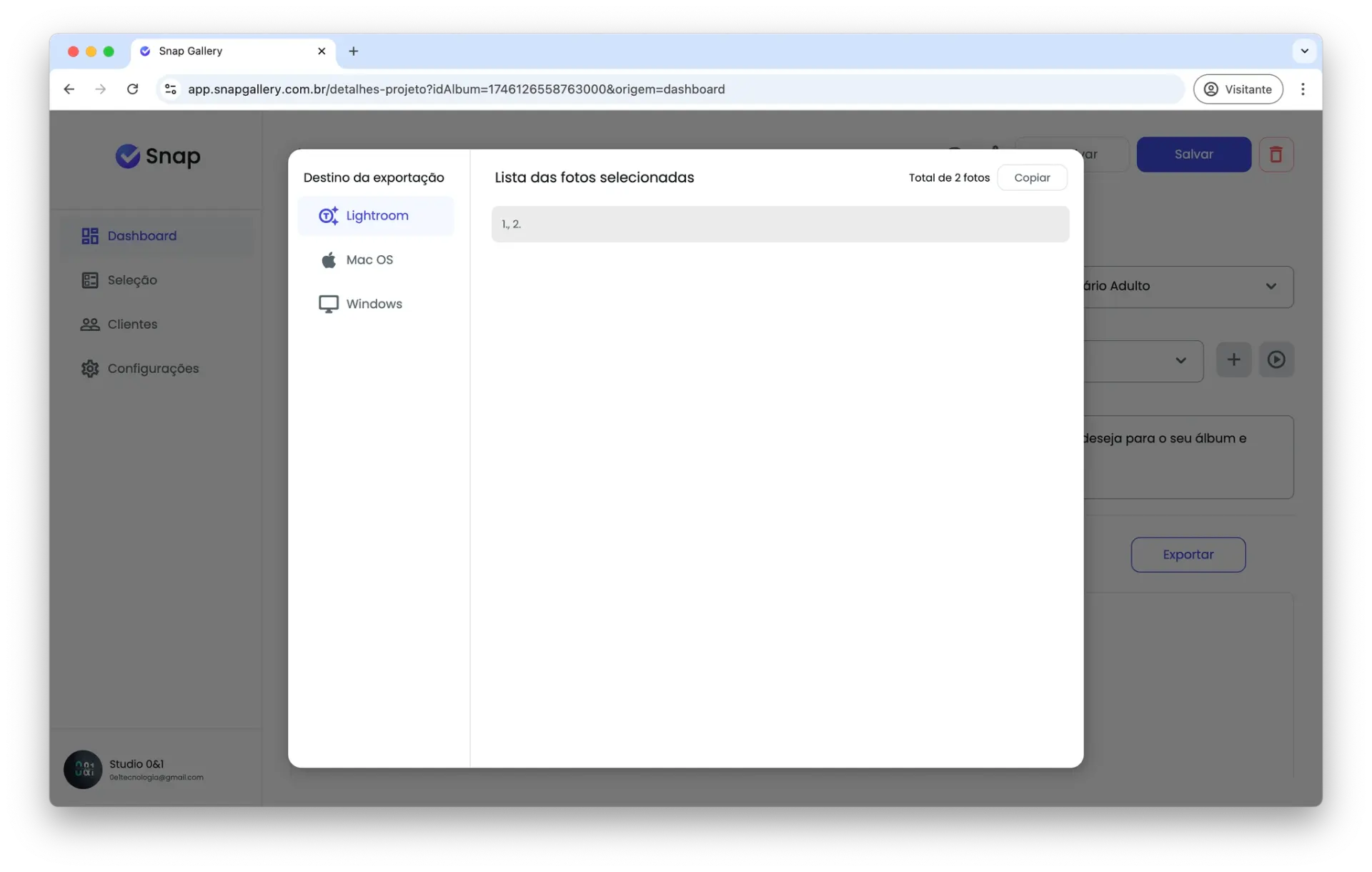Screen dimensions: 1372x872
Task: Pick the Windows monitor icon
Action: pos(328,304)
